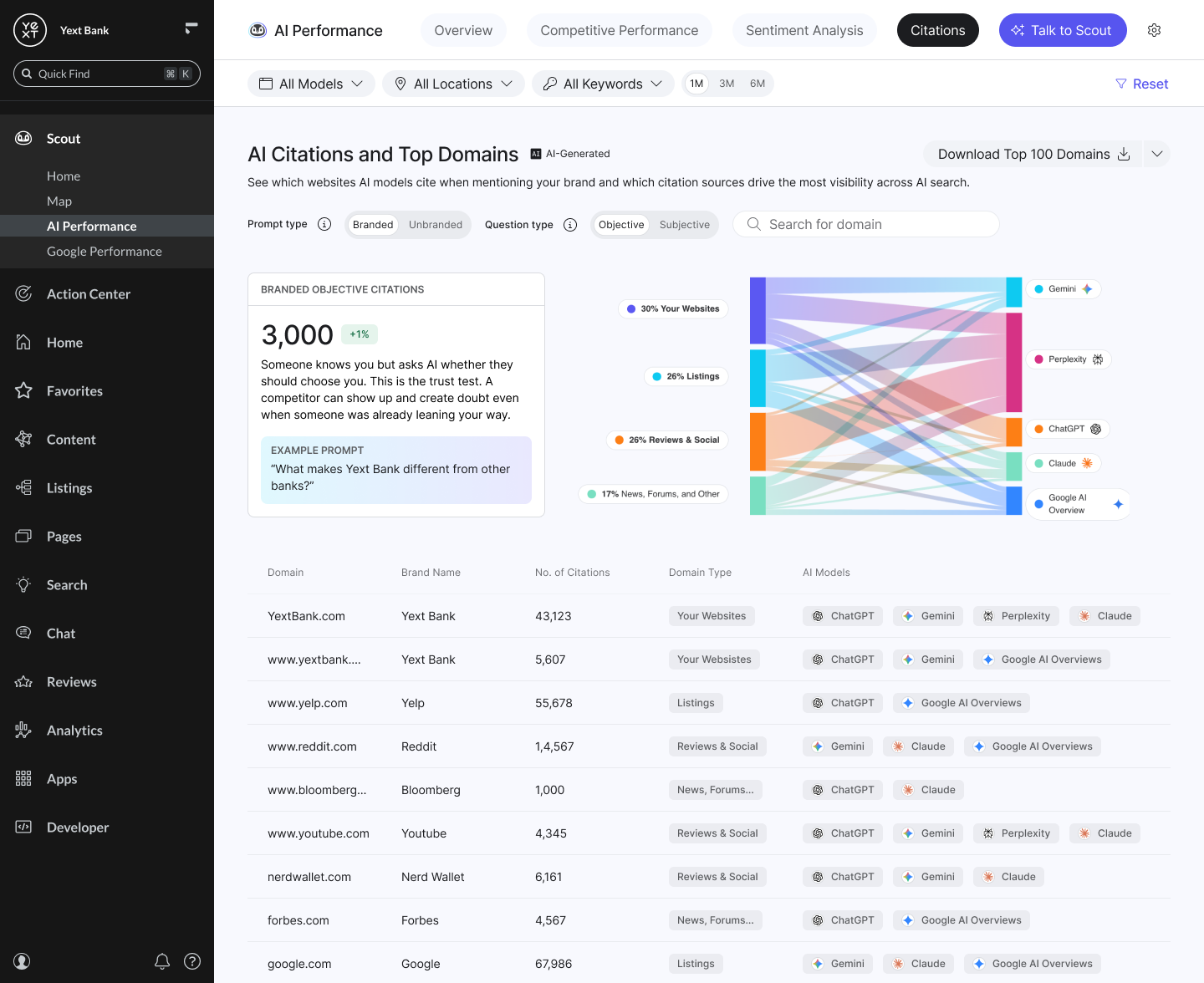Viewport: 1204px width, 983px height.
Task: Click the '30% Your Websites' legend chip
Action: [673, 309]
